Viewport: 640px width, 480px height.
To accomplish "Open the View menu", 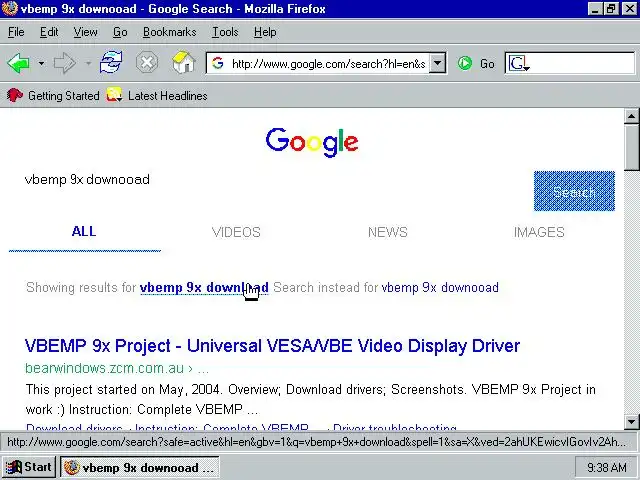I will pyautogui.click(x=85, y=32).
